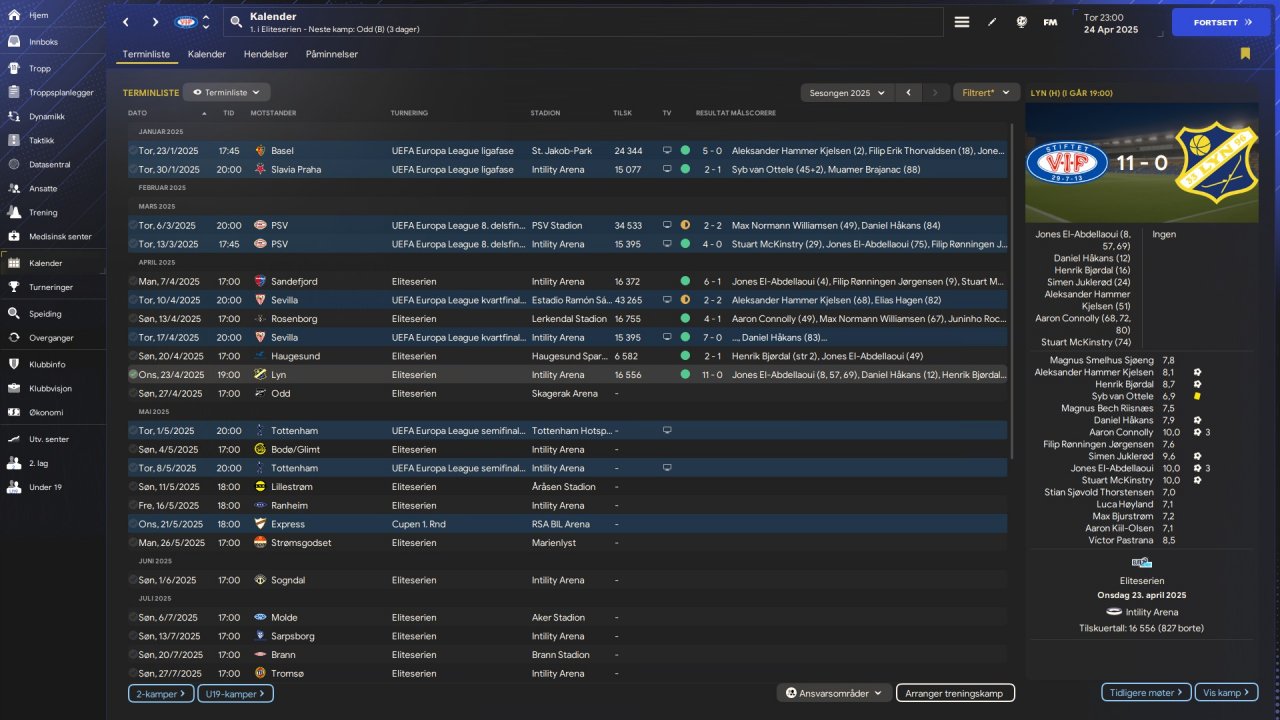1280x720 pixels.
Task: Open the Innboks sidebar icon
Action: tap(14, 42)
